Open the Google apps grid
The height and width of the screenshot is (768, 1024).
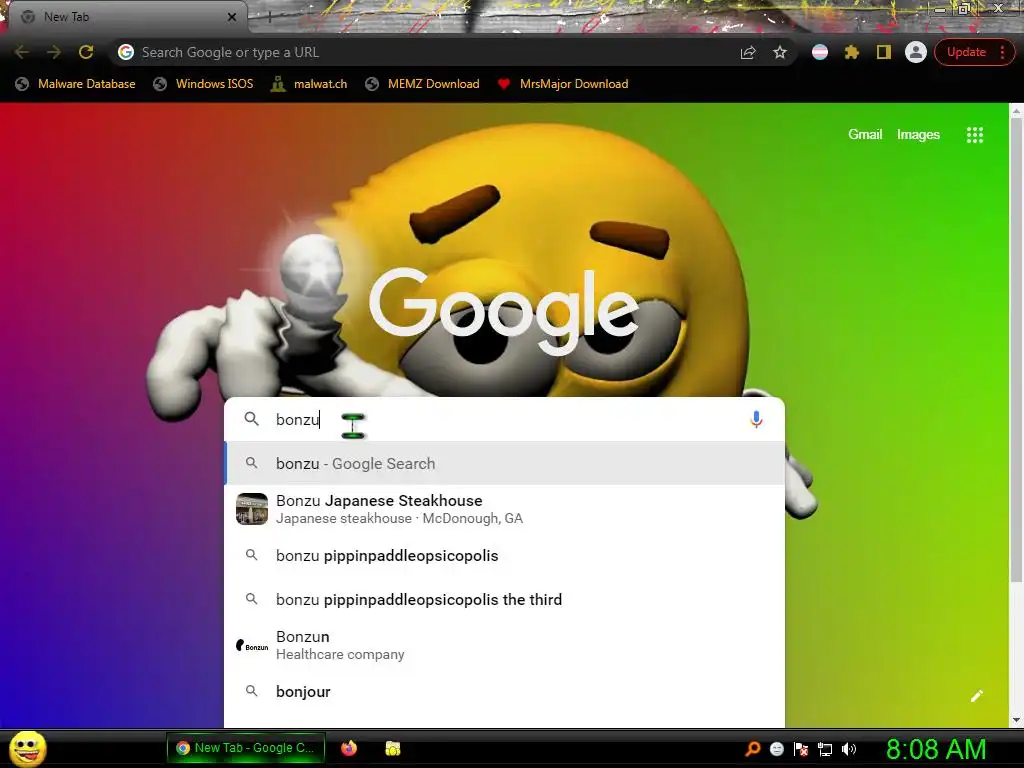pyautogui.click(x=974, y=135)
